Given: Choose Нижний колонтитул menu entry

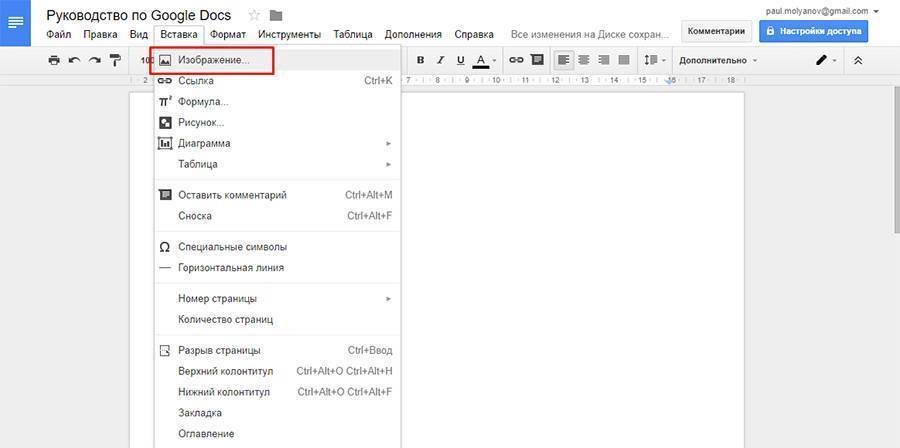Looking at the screenshot, I should coord(278,392).
